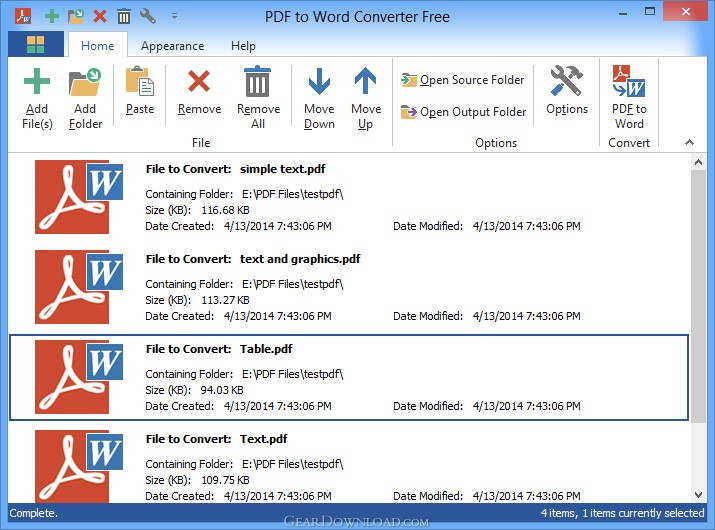715x530 pixels.
Task: Click size value 116.68 KB
Action: 225,210
